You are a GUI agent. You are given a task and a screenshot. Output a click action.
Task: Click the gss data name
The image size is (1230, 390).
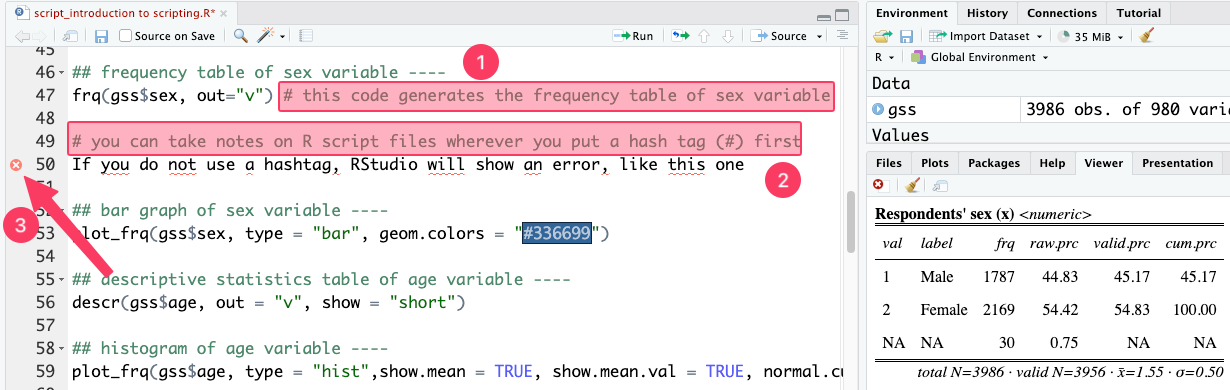tap(902, 109)
